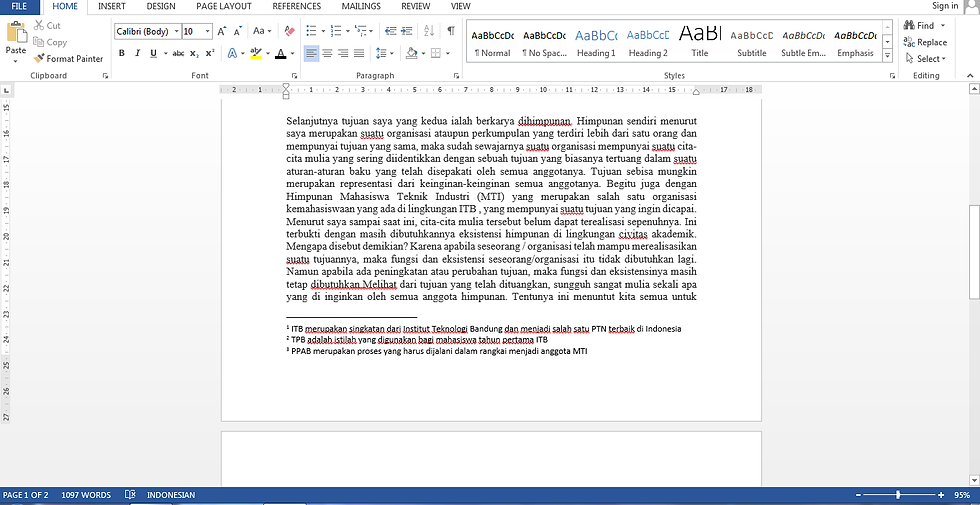Open the font name dropdown
Viewport: 980px width, 505px height.
point(177,31)
